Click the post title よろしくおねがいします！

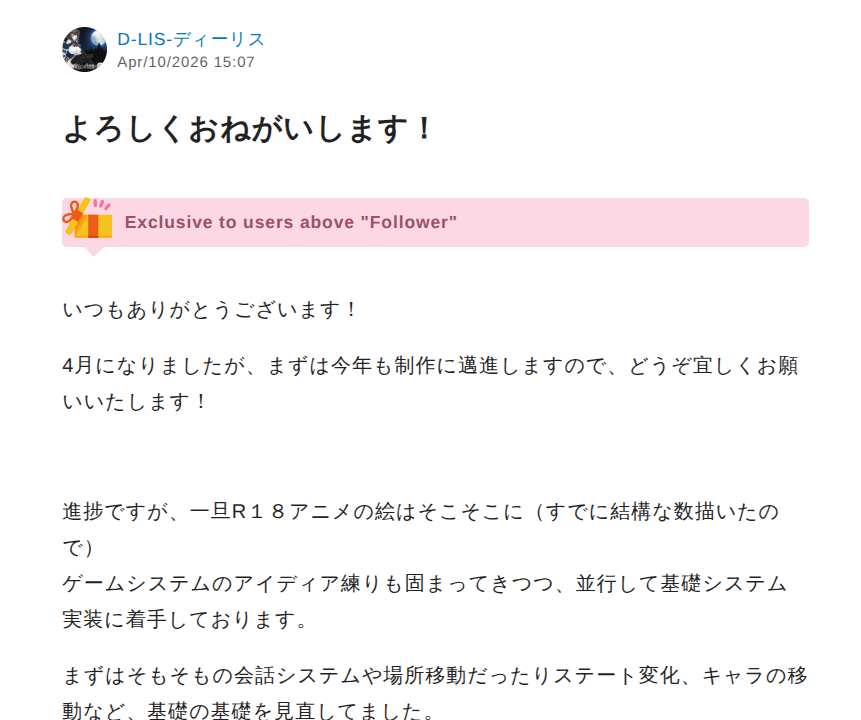tap(248, 130)
